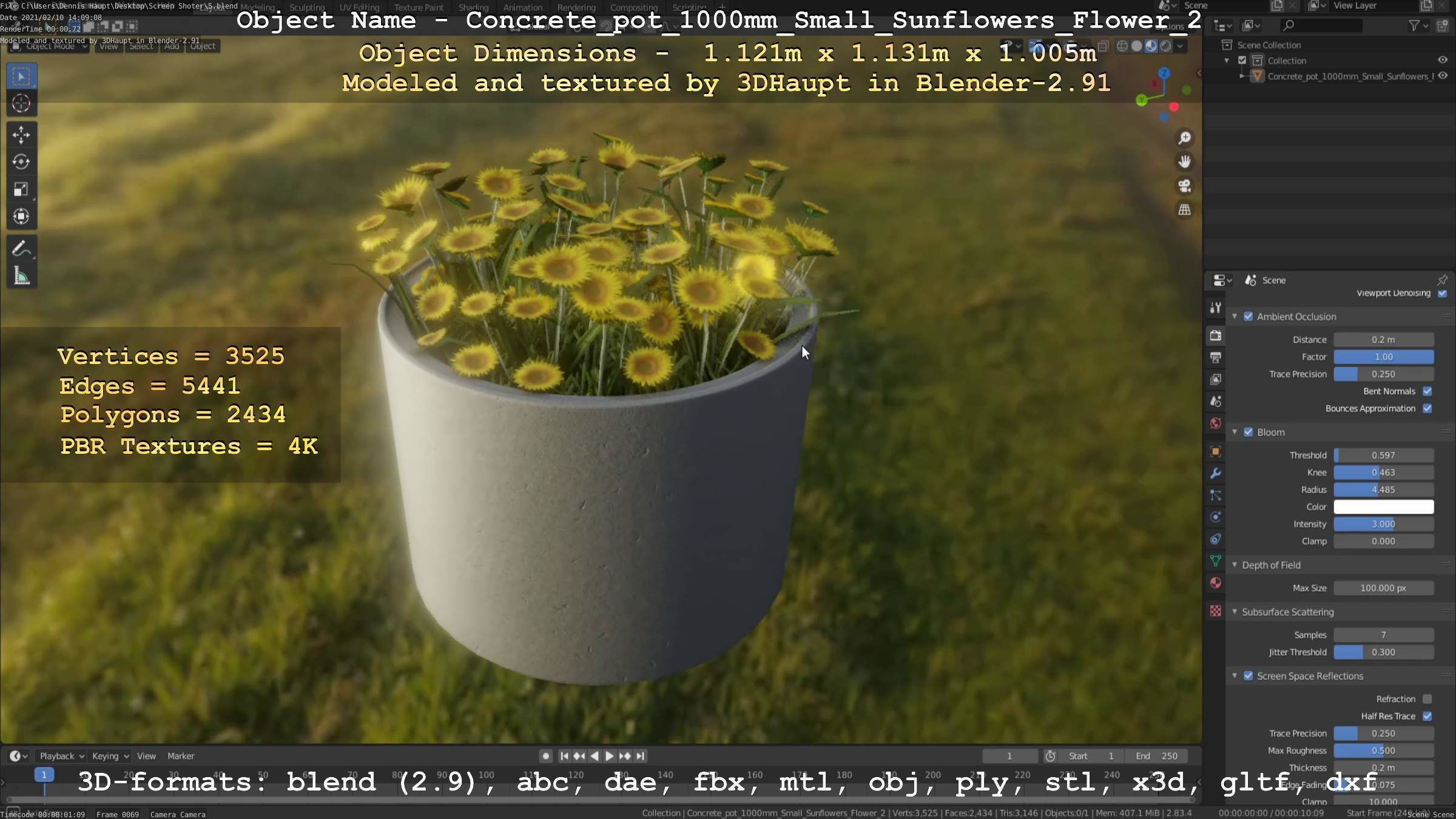Select the Measure ruler tool

click(21, 276)
